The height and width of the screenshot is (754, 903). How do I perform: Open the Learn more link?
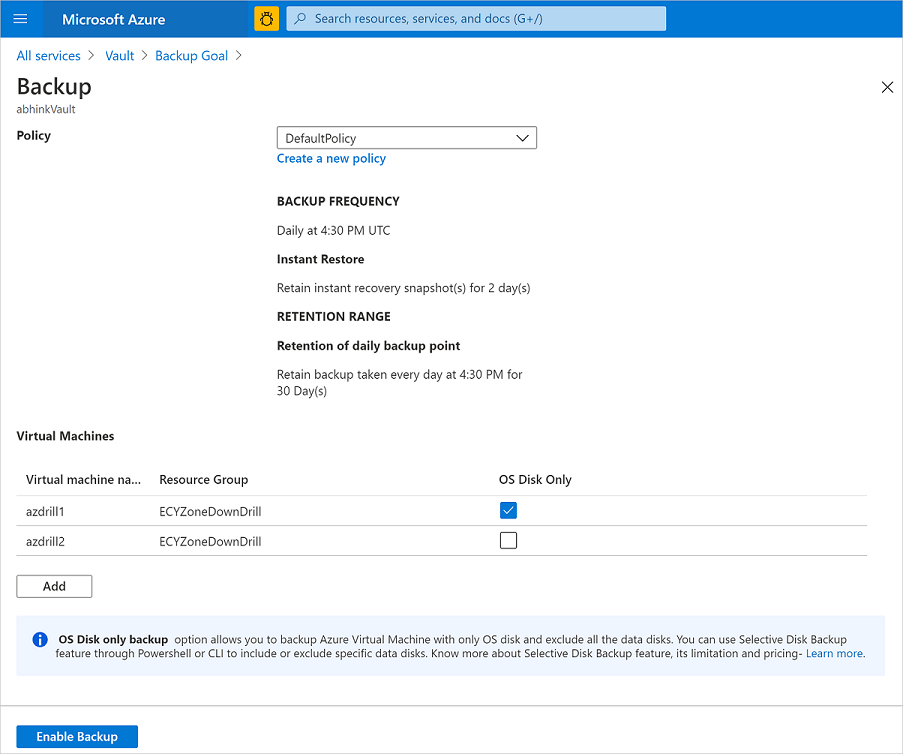(x=834, y=652)
